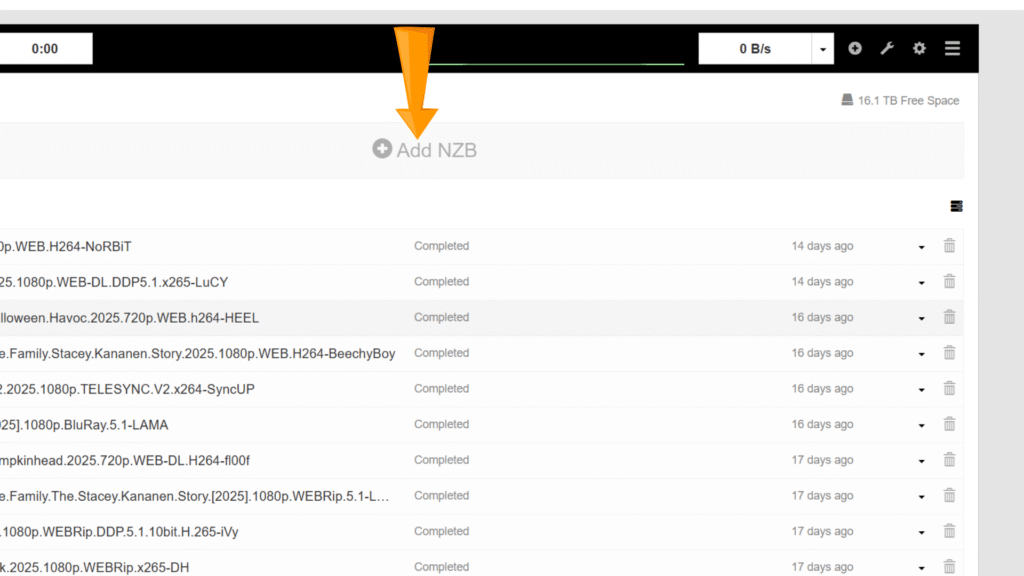Image resolution: width=1024 pixels, height=576 pixels.
Task: Remove the TELESYNC SyncUP entry with trash
Action: (949, 389)
